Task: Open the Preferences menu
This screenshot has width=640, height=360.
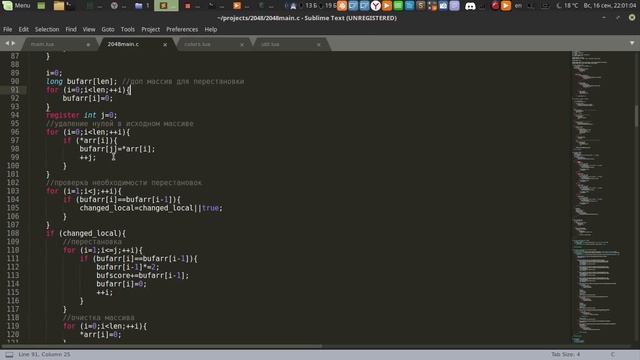Action: (x=182, y=29)
